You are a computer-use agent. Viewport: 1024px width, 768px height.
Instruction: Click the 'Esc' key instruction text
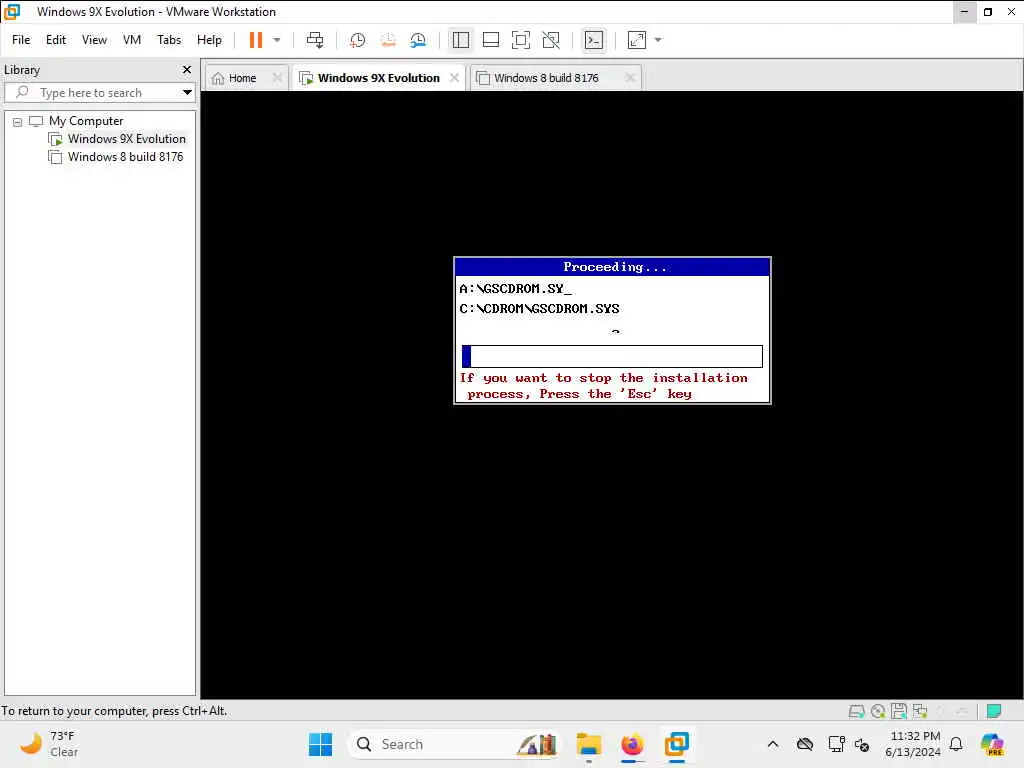pos(605,386)
